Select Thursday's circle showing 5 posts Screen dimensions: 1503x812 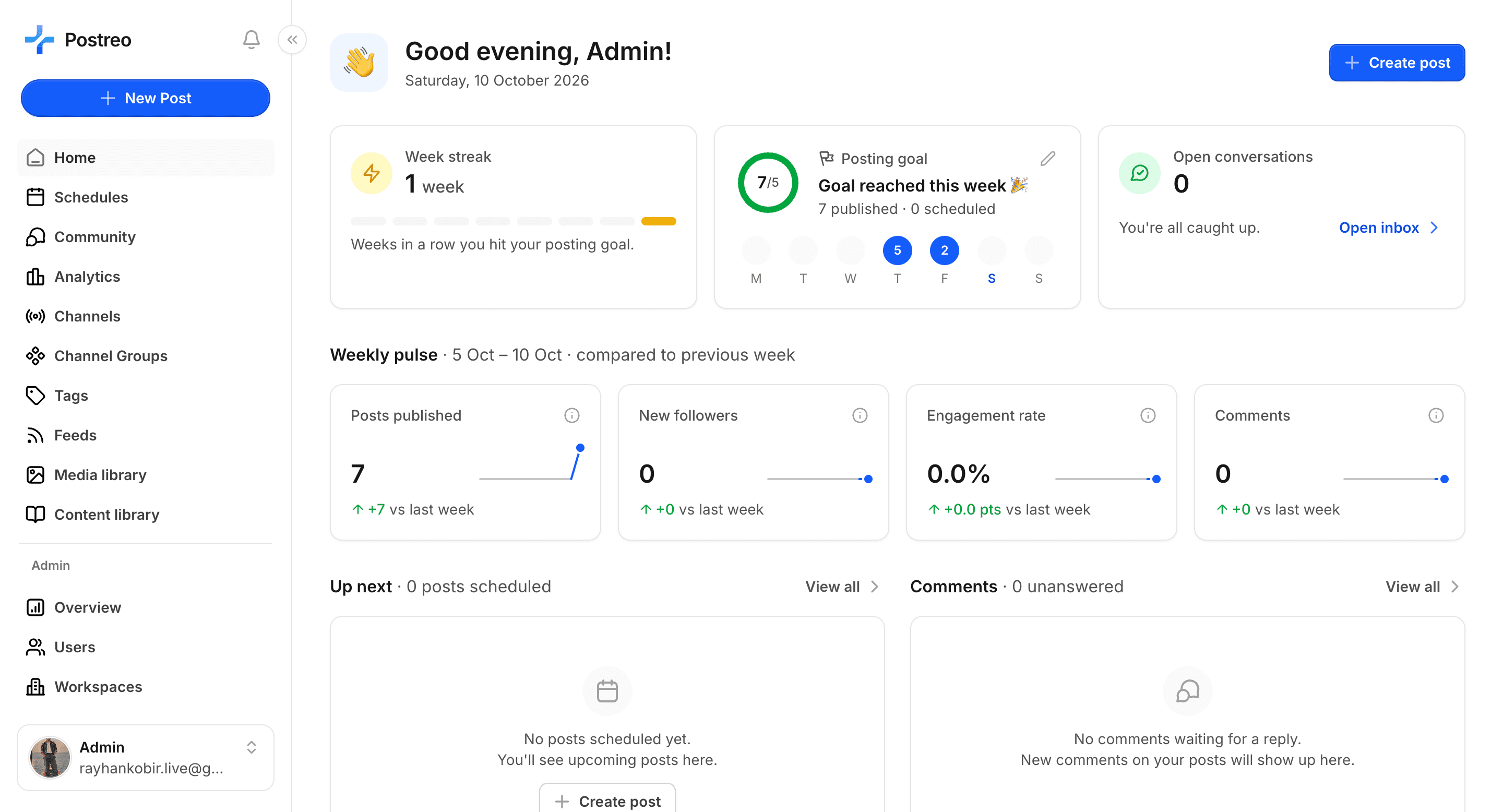(898, 250)
